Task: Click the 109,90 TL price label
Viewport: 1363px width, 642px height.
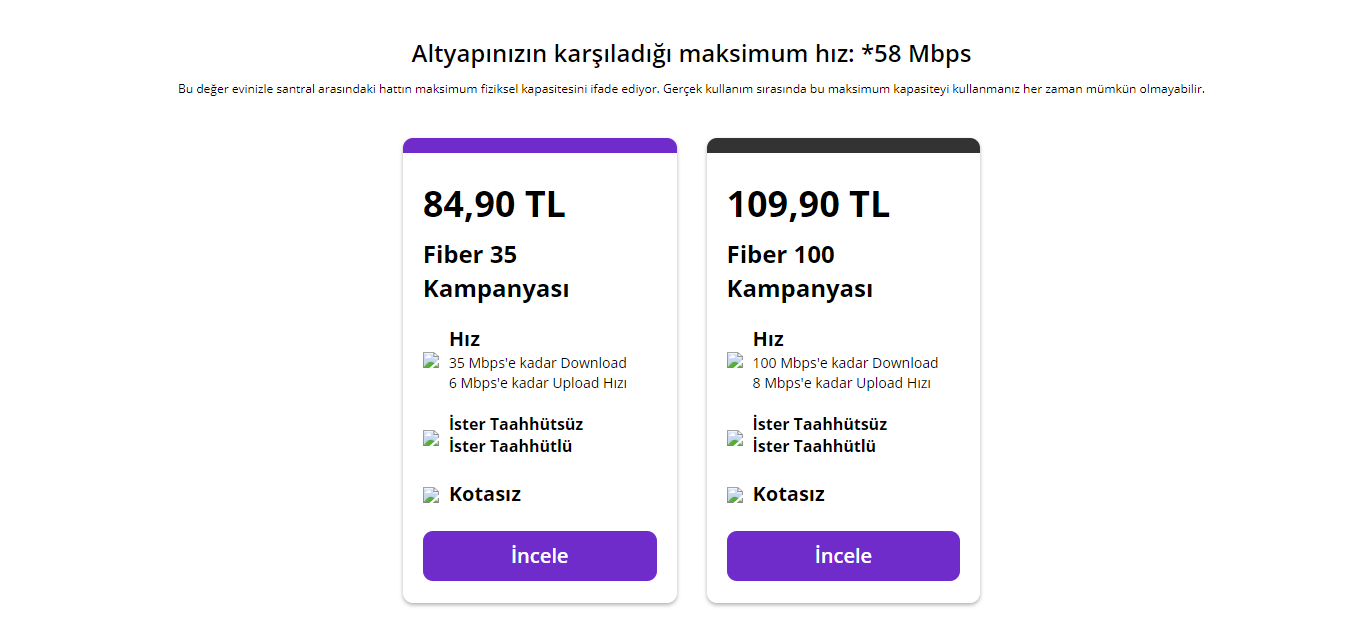Action: (x=808, y=204)
